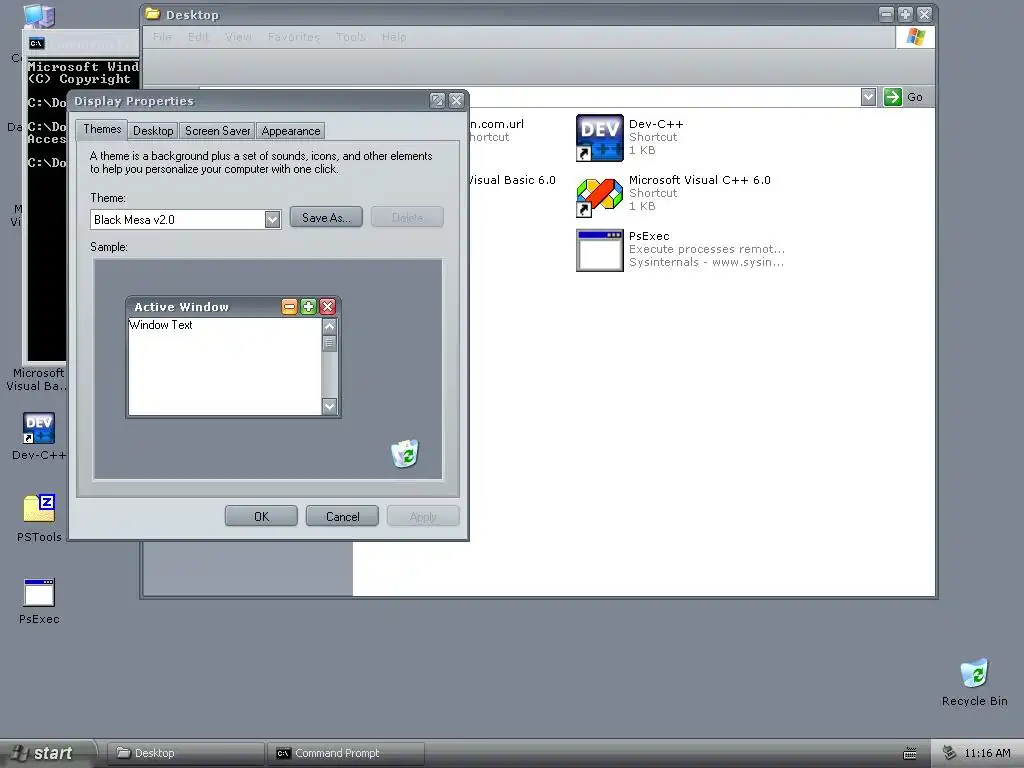Image resolution: width=1024 pixels, height=768 pixels.
Task: Open the Dev-C++ shortcut in Desktop window
Action: coord(600,138)
